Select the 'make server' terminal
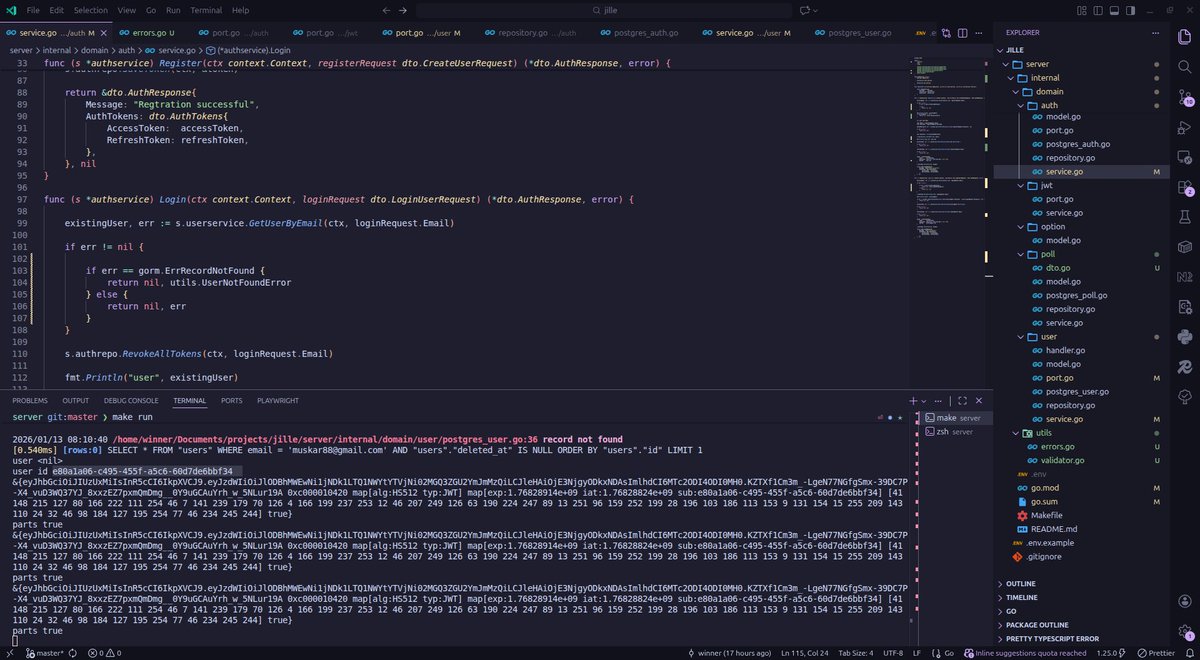The height and width of the screenshot is (660, 1200). 956,417
